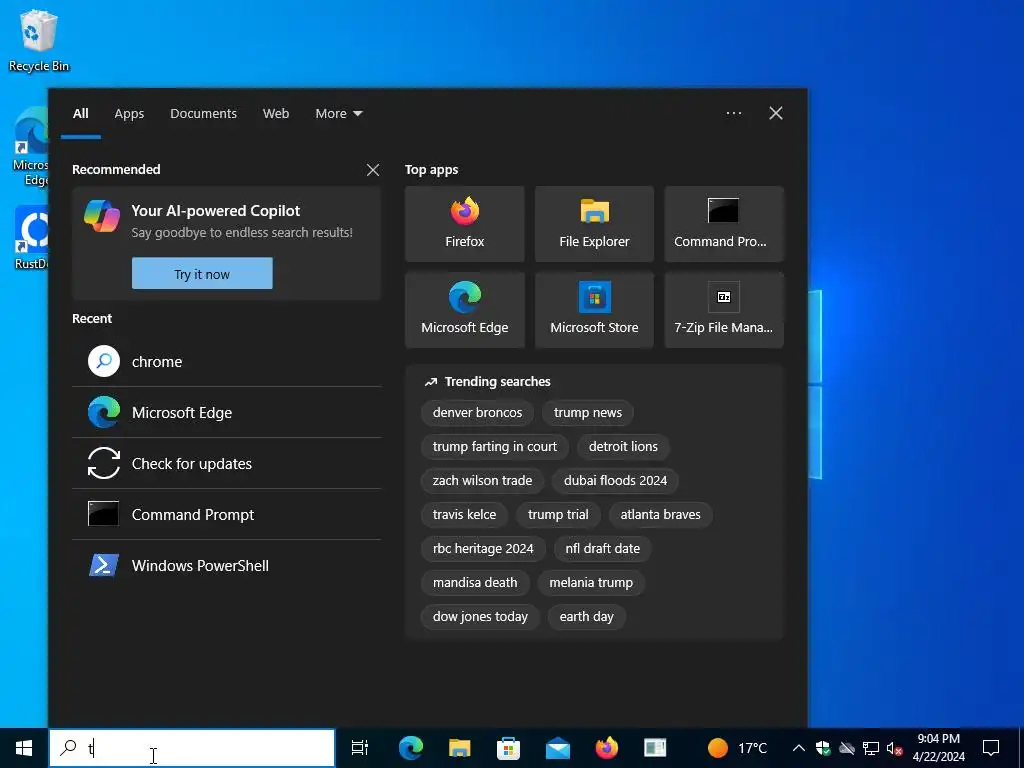Open Recycle Bin on the desktop
Screen dimensions: 1024x768
click(39, 40)
